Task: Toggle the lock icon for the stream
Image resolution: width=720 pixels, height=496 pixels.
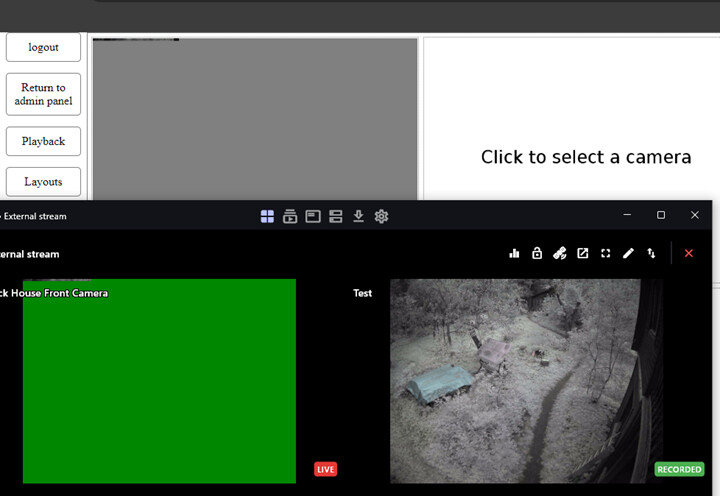Action: 537,254
